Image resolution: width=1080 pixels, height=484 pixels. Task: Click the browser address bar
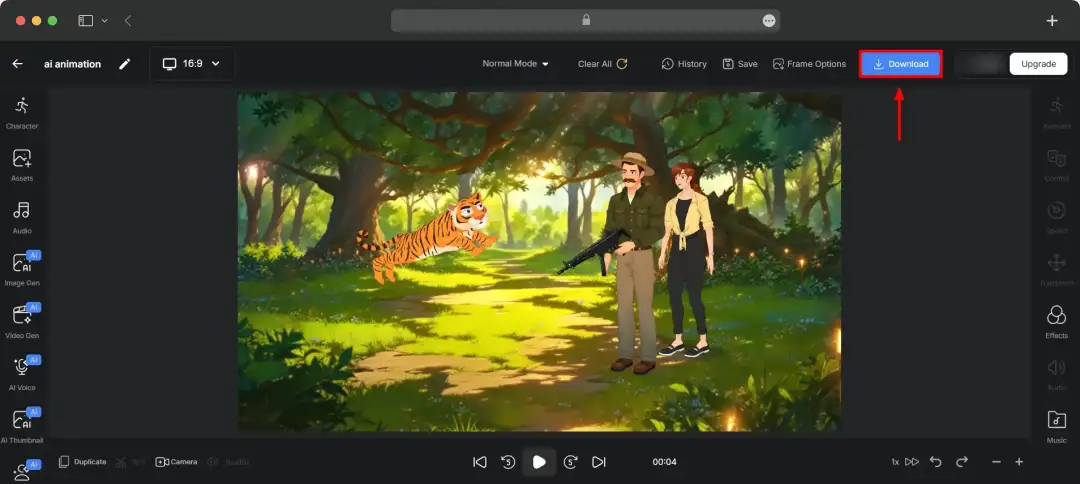point(585,21)
